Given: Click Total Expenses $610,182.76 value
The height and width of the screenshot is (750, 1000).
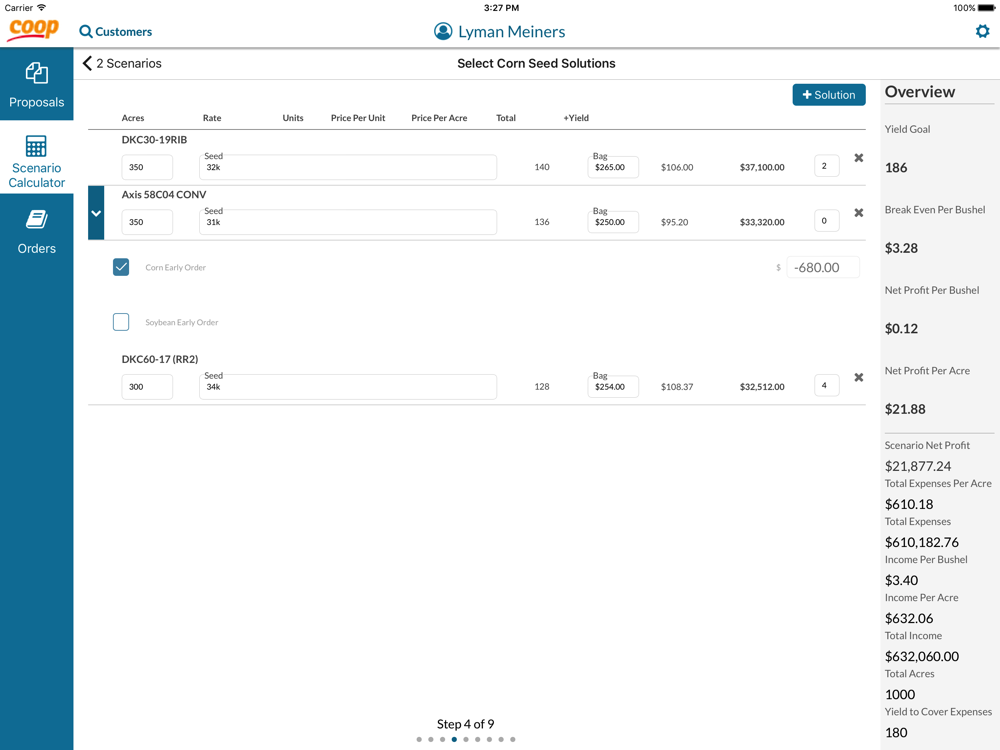Looking at the screenshot, I should tap(922, 542).
